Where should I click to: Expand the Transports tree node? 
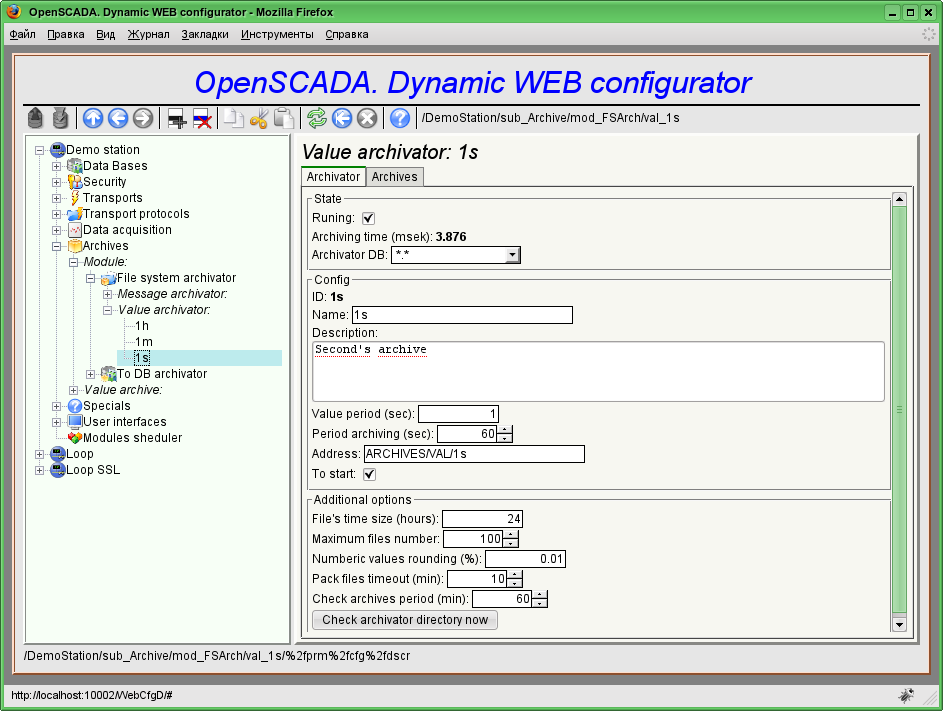[57, 199]
